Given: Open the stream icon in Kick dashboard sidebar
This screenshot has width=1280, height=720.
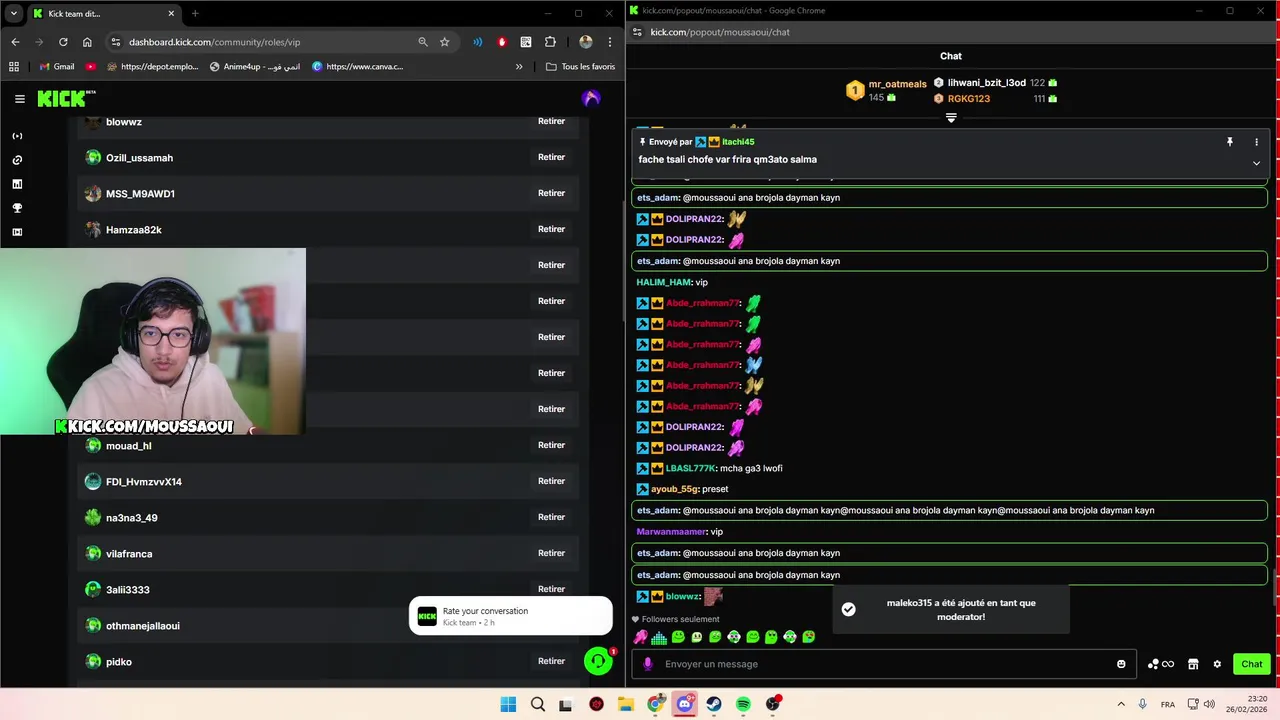Looking at the screenshot, I should 17,136.
